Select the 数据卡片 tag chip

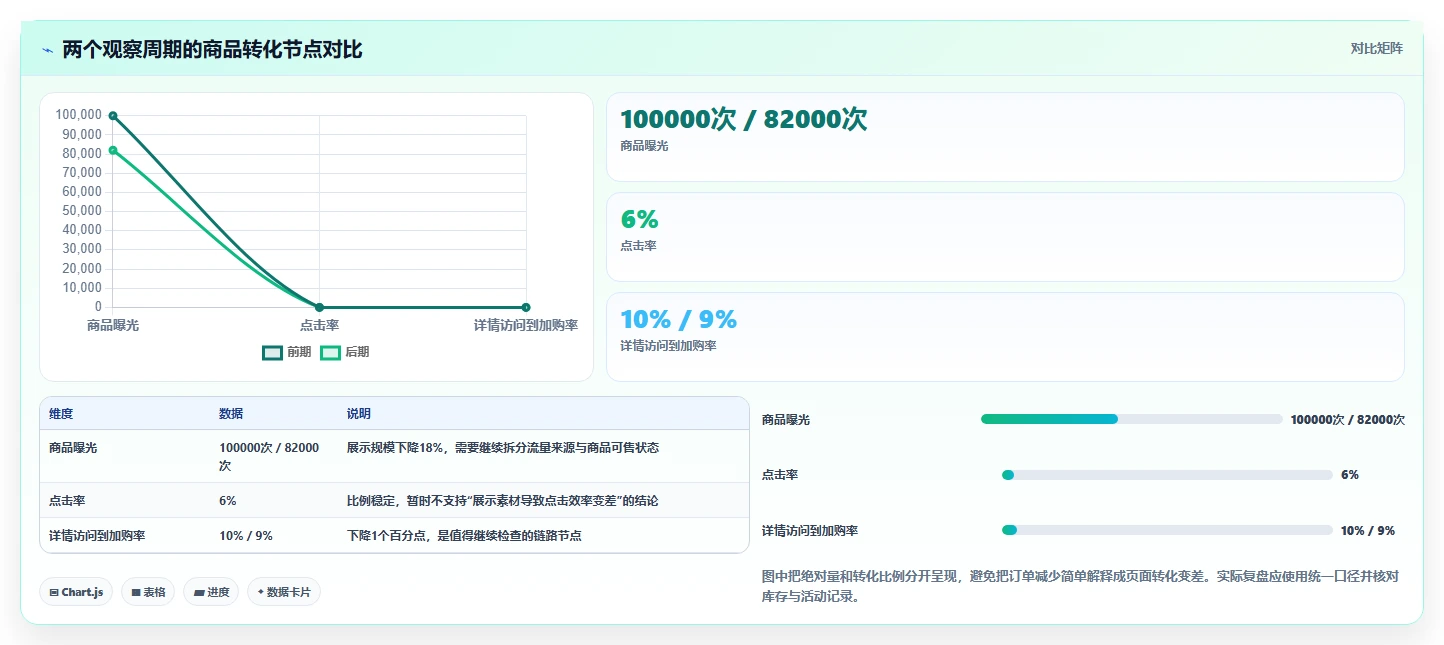(x=284, y=592)
